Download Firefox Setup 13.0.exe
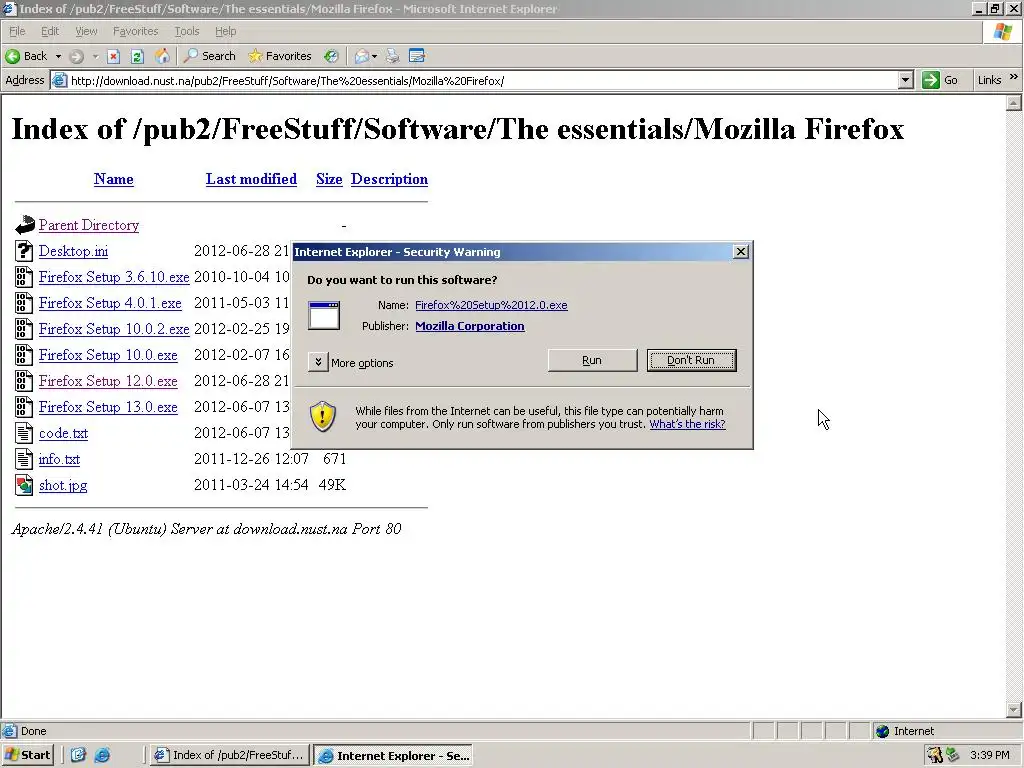Image resolution: width=1024 pixels, height=768 pixels. coord(108,408)
